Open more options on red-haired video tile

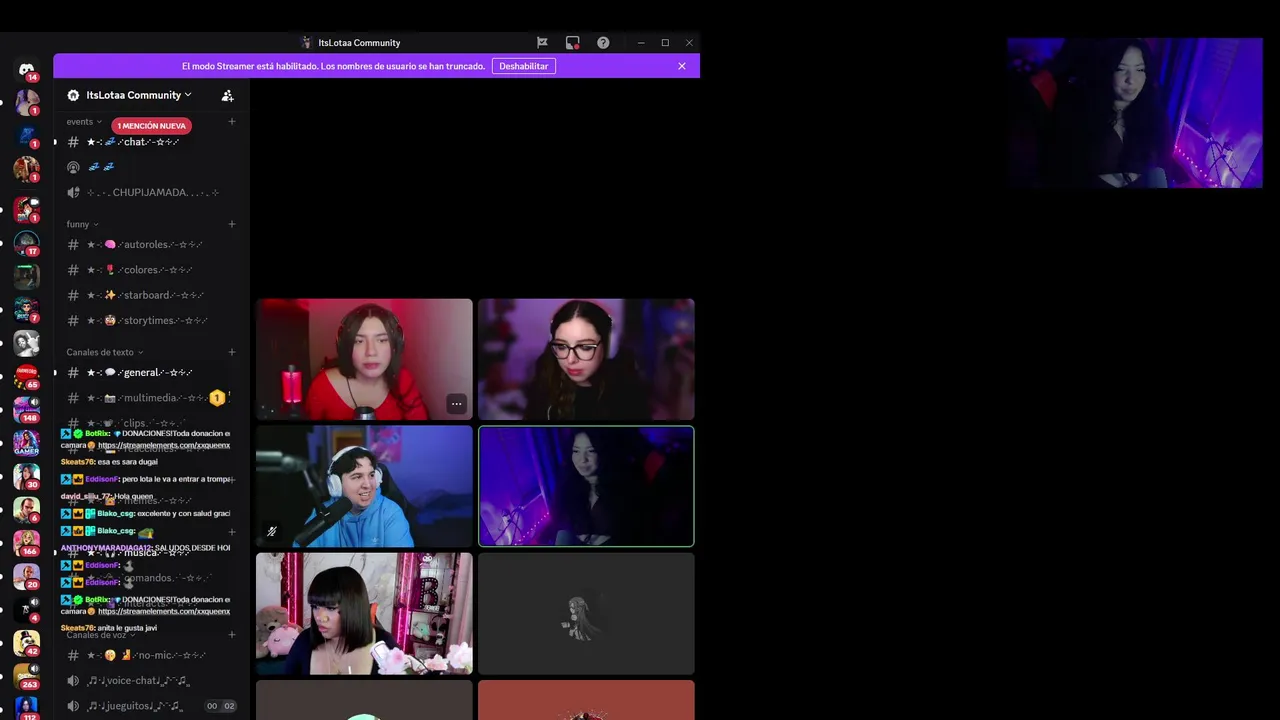pyautogui.click(x=456, y=404)
